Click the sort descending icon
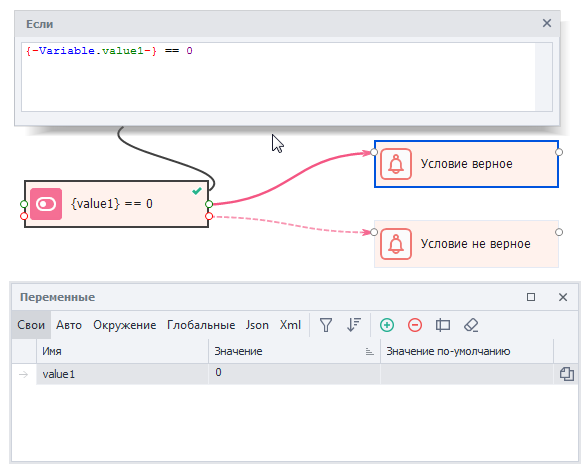Image resolution: width=588 pixels, height=472 pixels. 353,325
